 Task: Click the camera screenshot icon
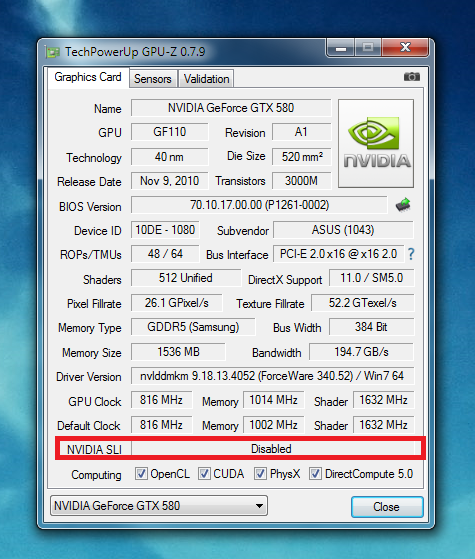tap(412, 77)
